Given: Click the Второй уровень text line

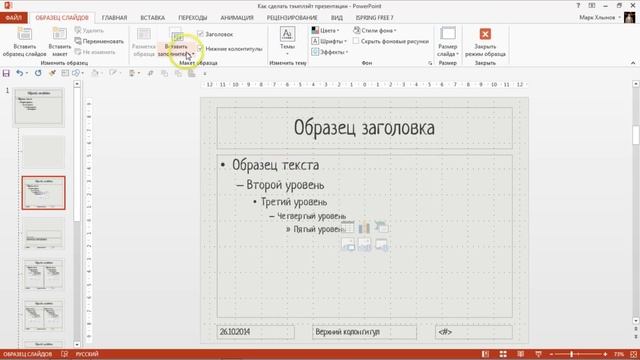Looking at the screenshot, I should [x=285, y=185].
